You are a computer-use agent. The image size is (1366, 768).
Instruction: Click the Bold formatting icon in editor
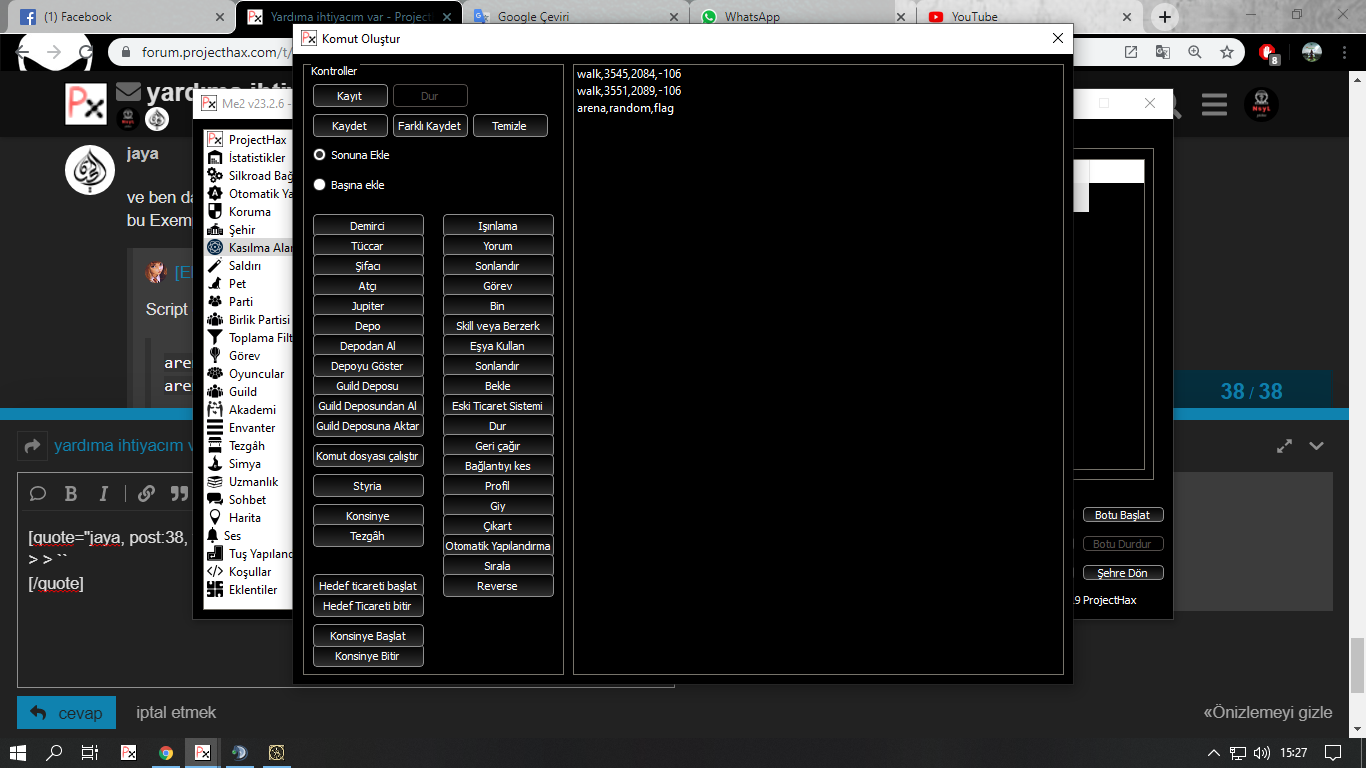point(71,493)
